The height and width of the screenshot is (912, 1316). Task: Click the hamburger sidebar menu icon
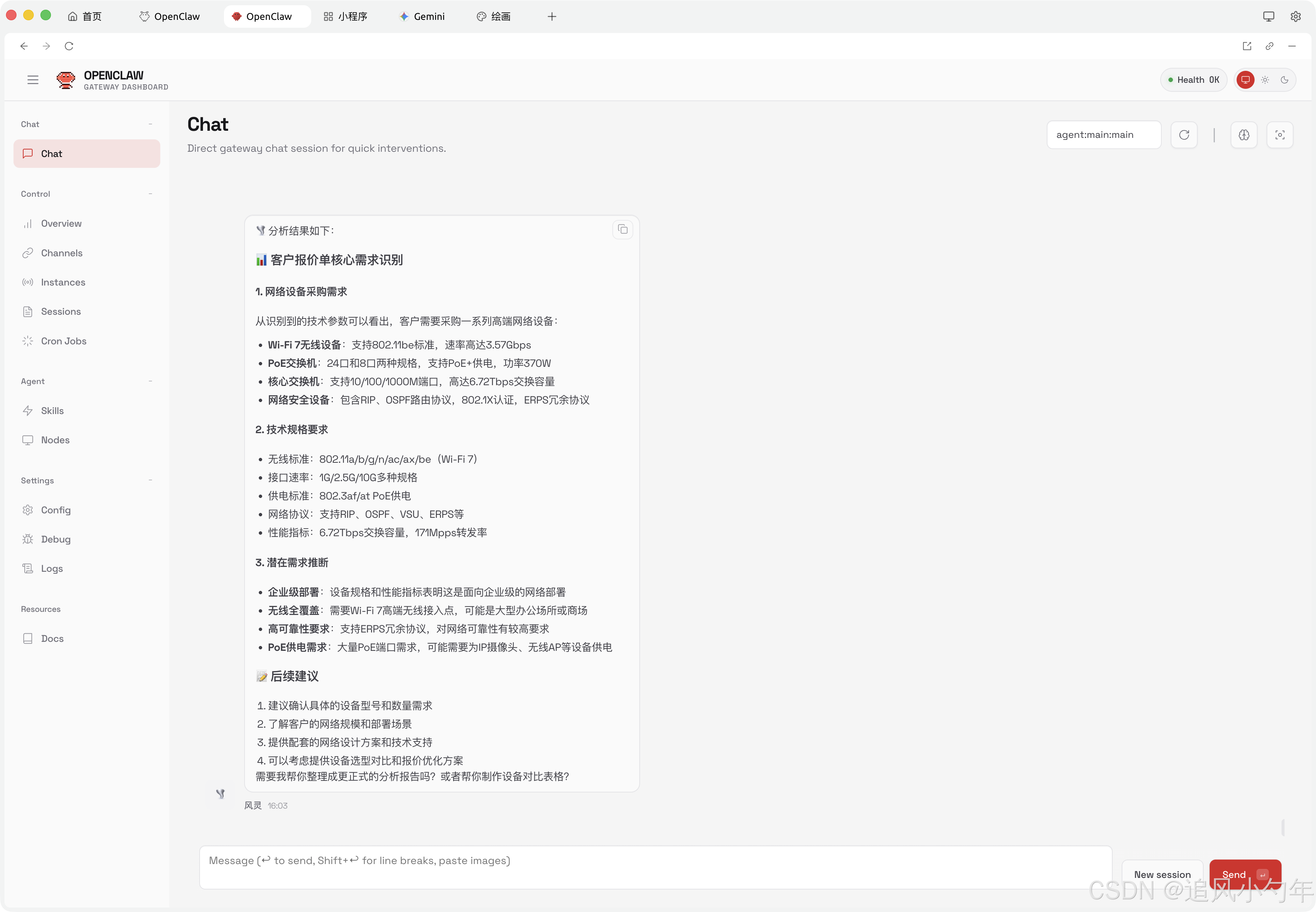[x=33, y=80]
